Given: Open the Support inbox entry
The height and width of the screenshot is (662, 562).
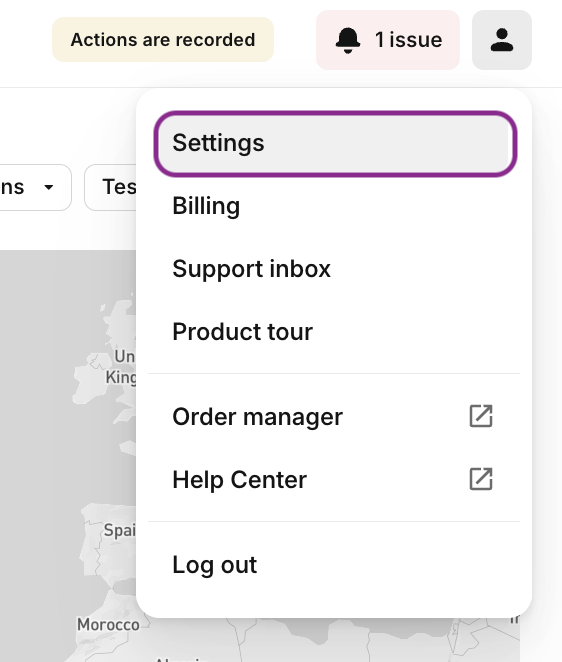Looking at the screenshot, I should click(x=335, y=269).
